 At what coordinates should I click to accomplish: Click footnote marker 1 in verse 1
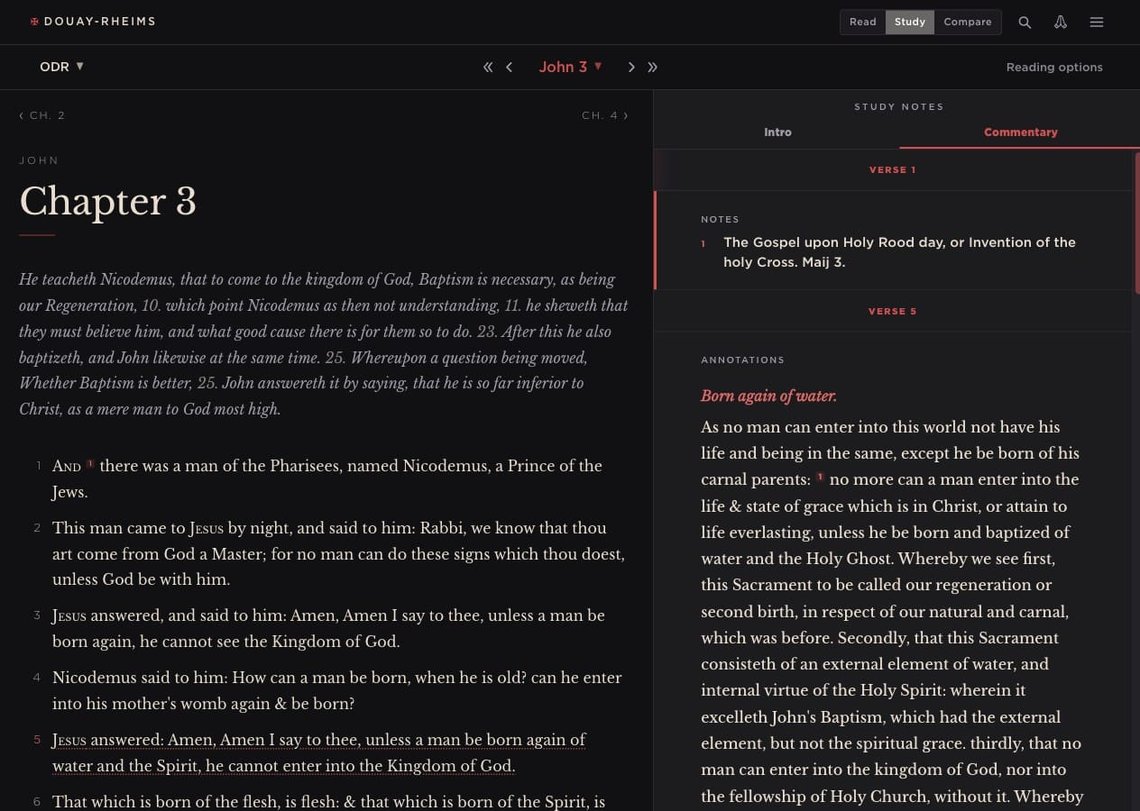point(90,464)
